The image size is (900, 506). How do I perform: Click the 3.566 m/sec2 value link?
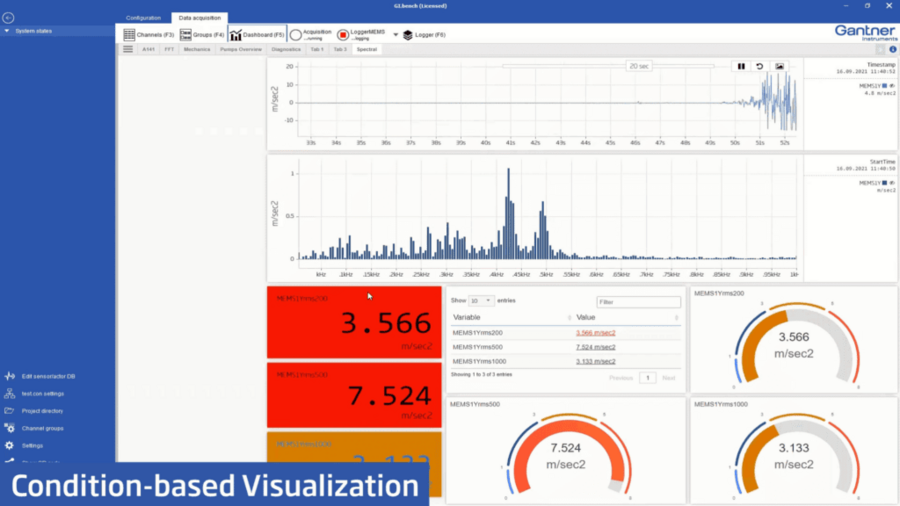click(x=595, y=333)
